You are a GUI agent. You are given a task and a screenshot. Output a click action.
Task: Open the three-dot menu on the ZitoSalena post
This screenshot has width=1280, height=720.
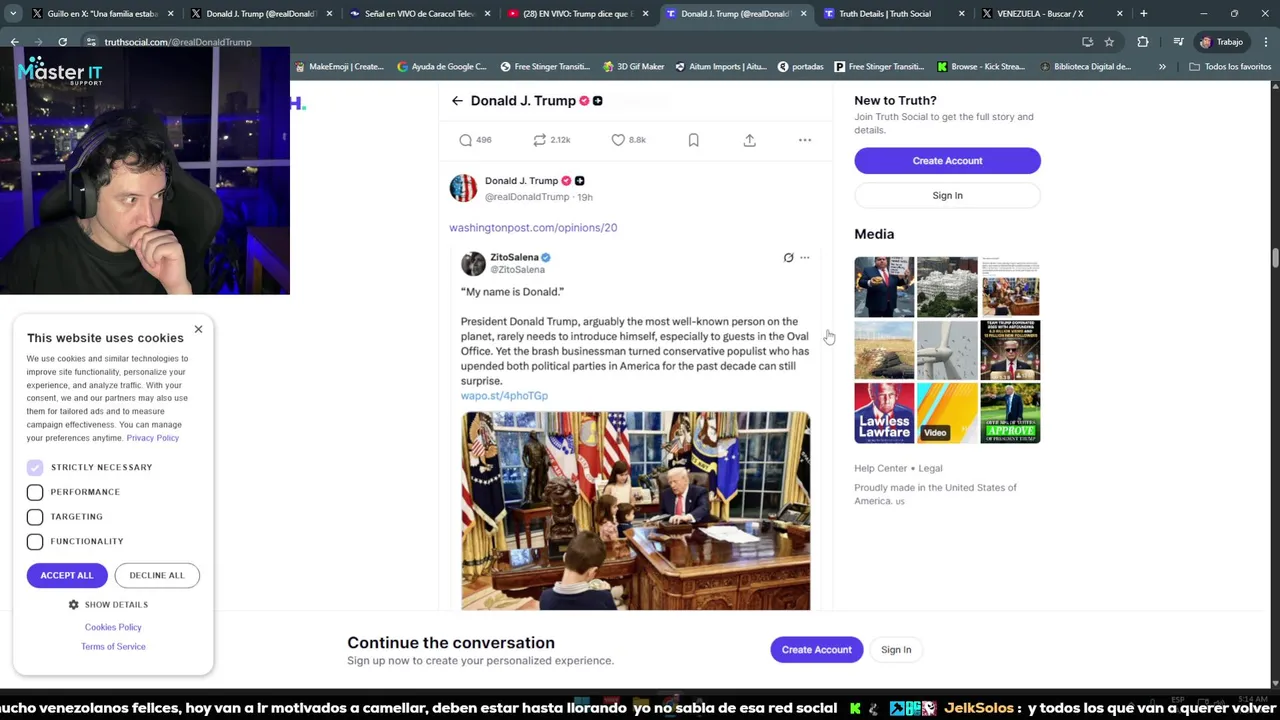pos(804,258)
